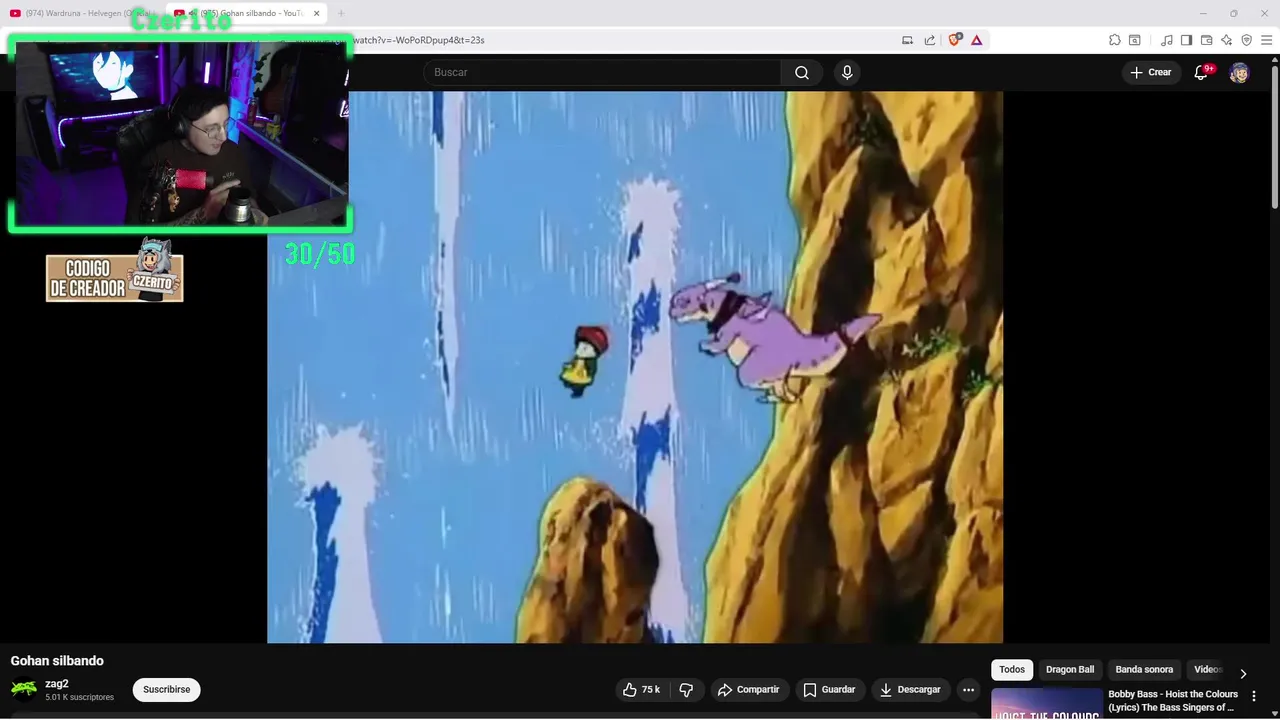The image size is (1280, 720).
Task: Click the video player to pause
Action: tap(635, 367)
